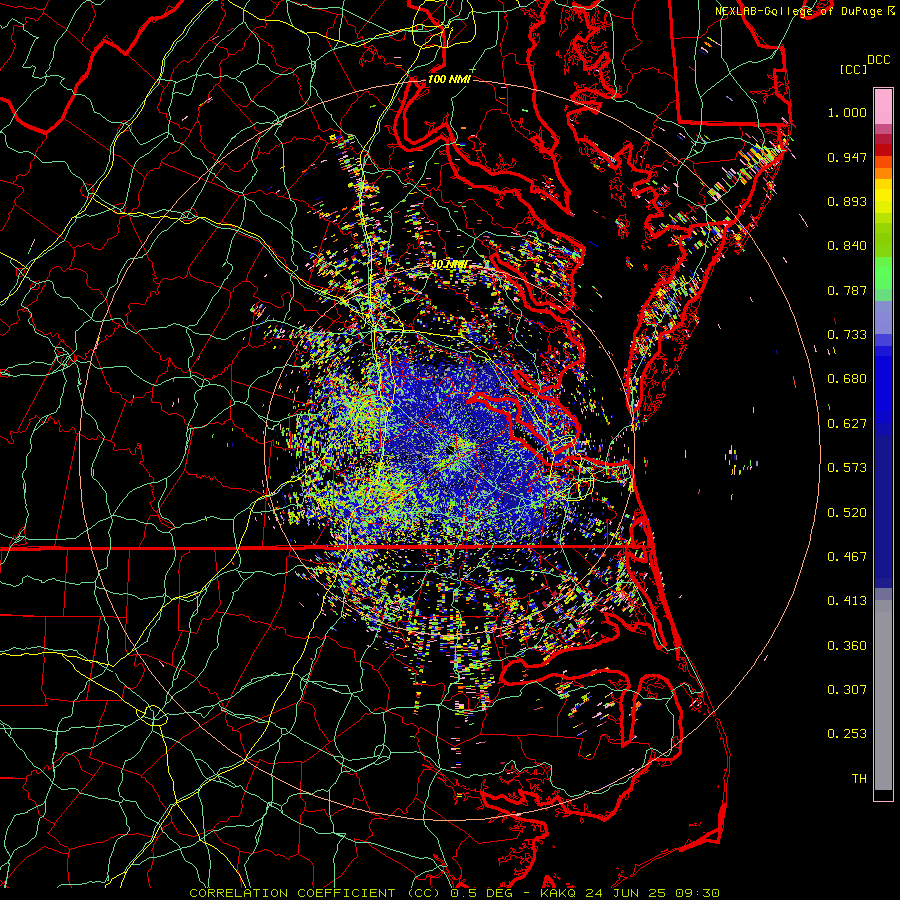Click the 0.787 legend value
This screenshot has width=900, height=900.
(847, 290)
